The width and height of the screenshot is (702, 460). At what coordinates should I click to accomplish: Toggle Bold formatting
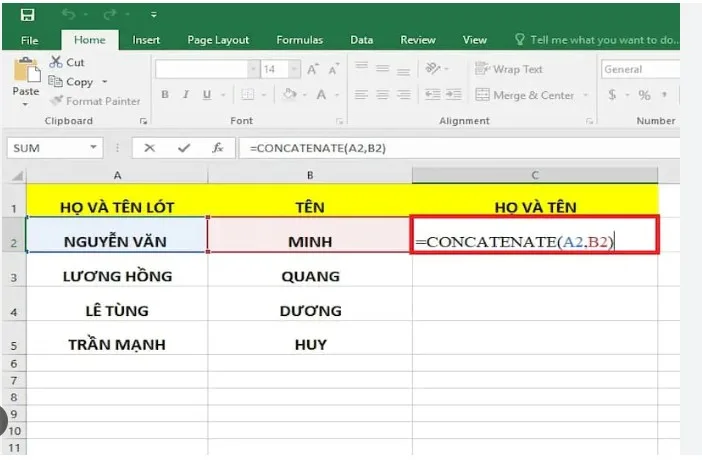[x=165, y=95]
